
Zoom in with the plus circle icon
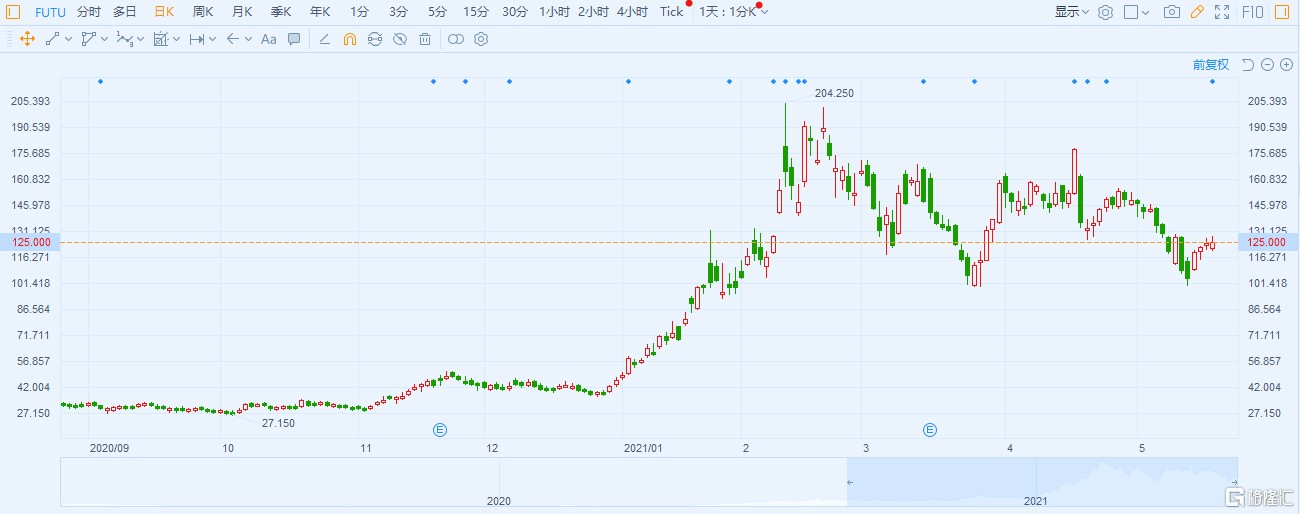click(1285, 65)
